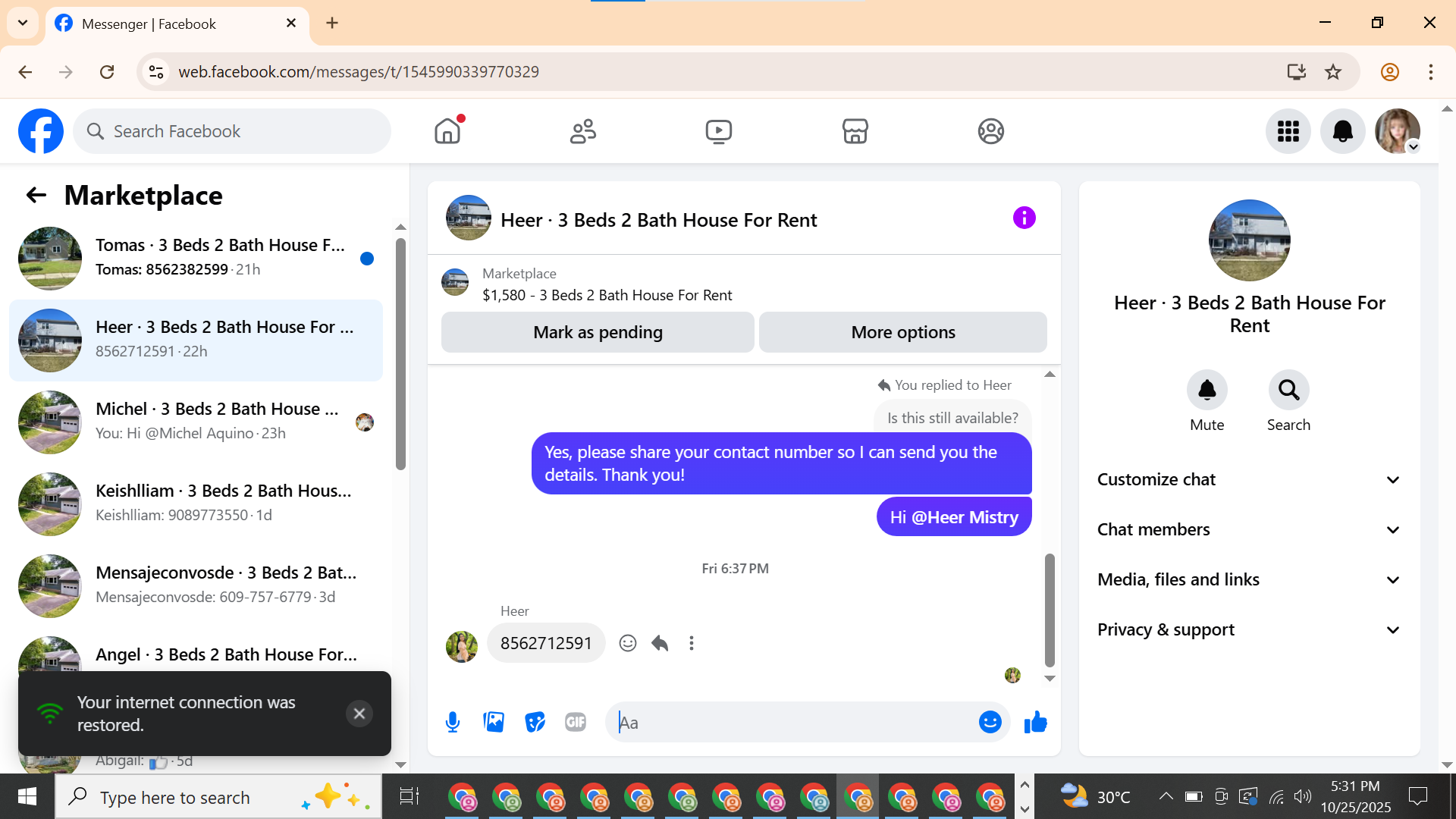This screenshot has width=1456, height=819.
Task: Open the emoji picker in the message box
Action: [990, 723]
